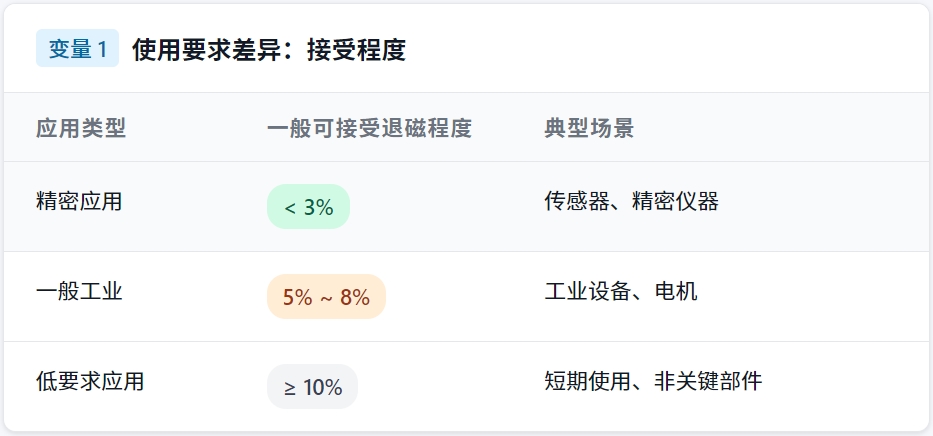Viewport: 933px width, 436px height.
Task: Click the 一般工业 row label
Action: pyautogui.click(x=79, y=291)
